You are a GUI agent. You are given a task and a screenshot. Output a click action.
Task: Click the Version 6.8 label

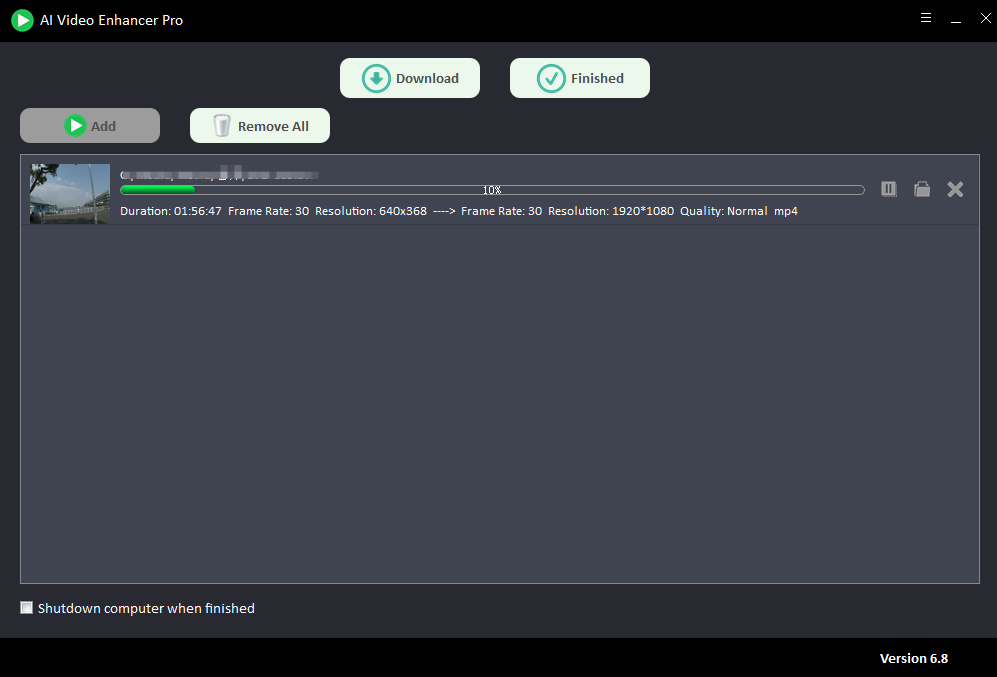click(x=913, y=658)
